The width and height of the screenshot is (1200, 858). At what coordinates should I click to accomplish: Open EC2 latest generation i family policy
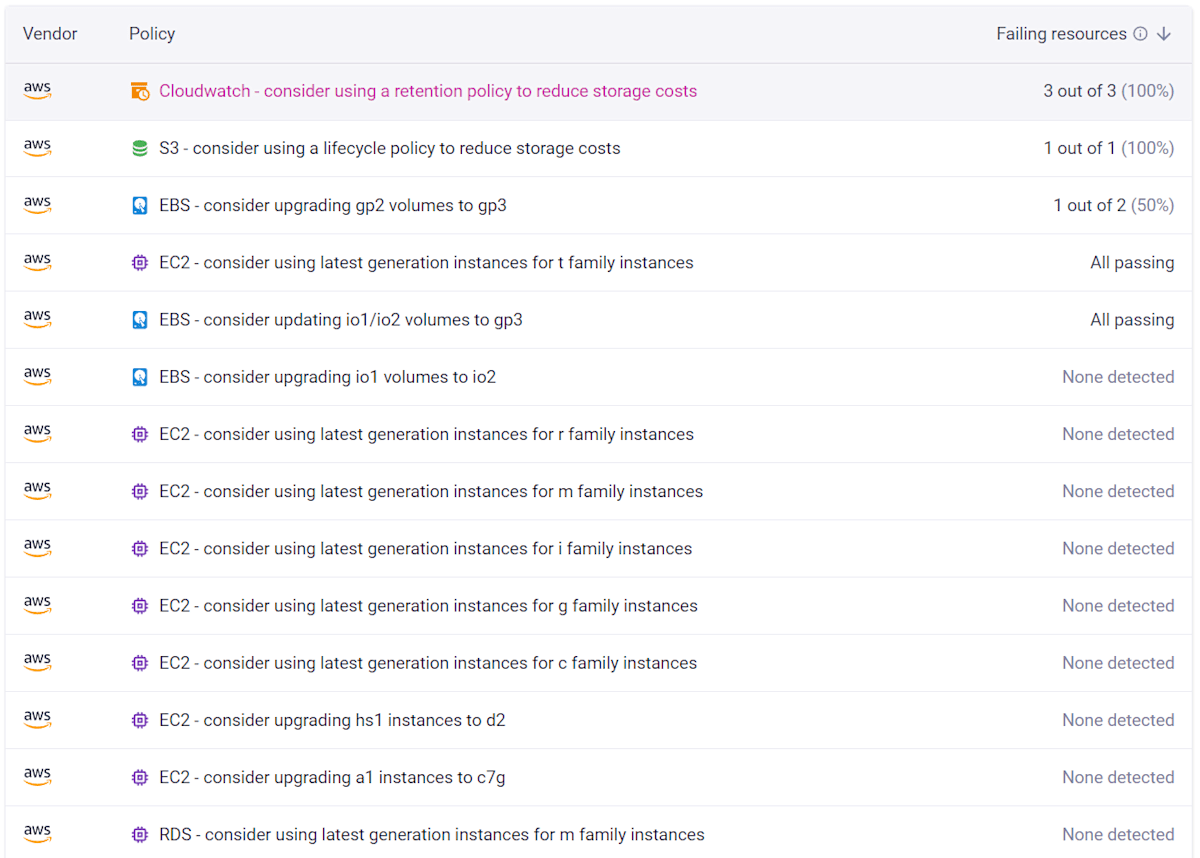(x=426, y=548)
